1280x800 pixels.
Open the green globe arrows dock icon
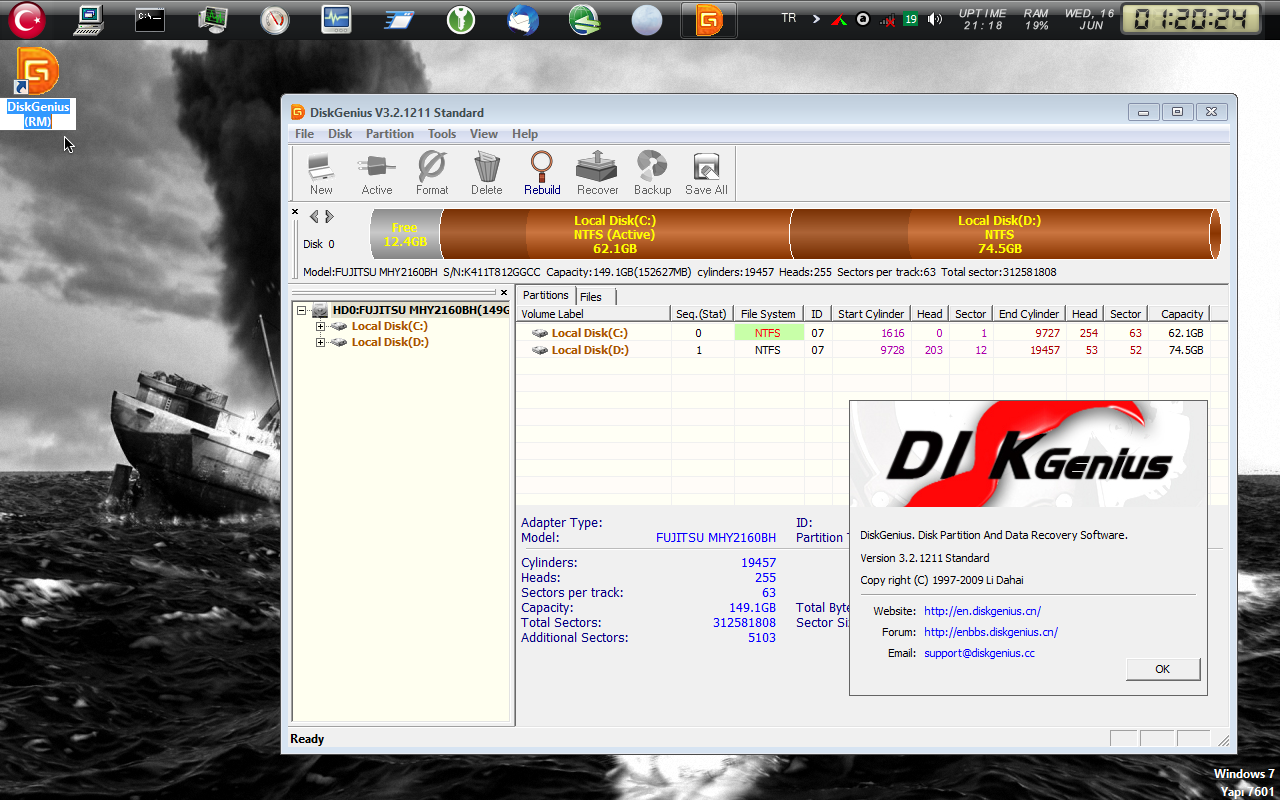585,19
